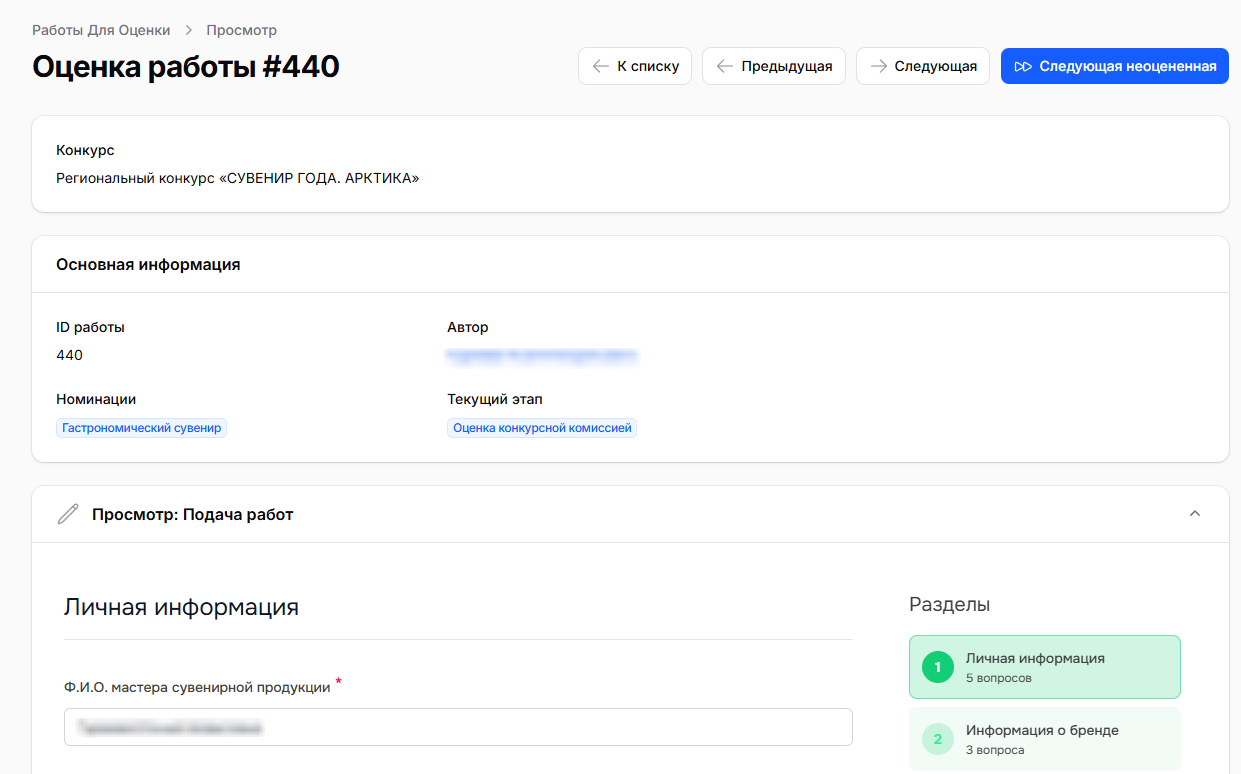Image resolution: width=1241 pixels, height=774 pixels.
Task: Click the left arrow icon in К списку
Action: click(x=600, y=66)
